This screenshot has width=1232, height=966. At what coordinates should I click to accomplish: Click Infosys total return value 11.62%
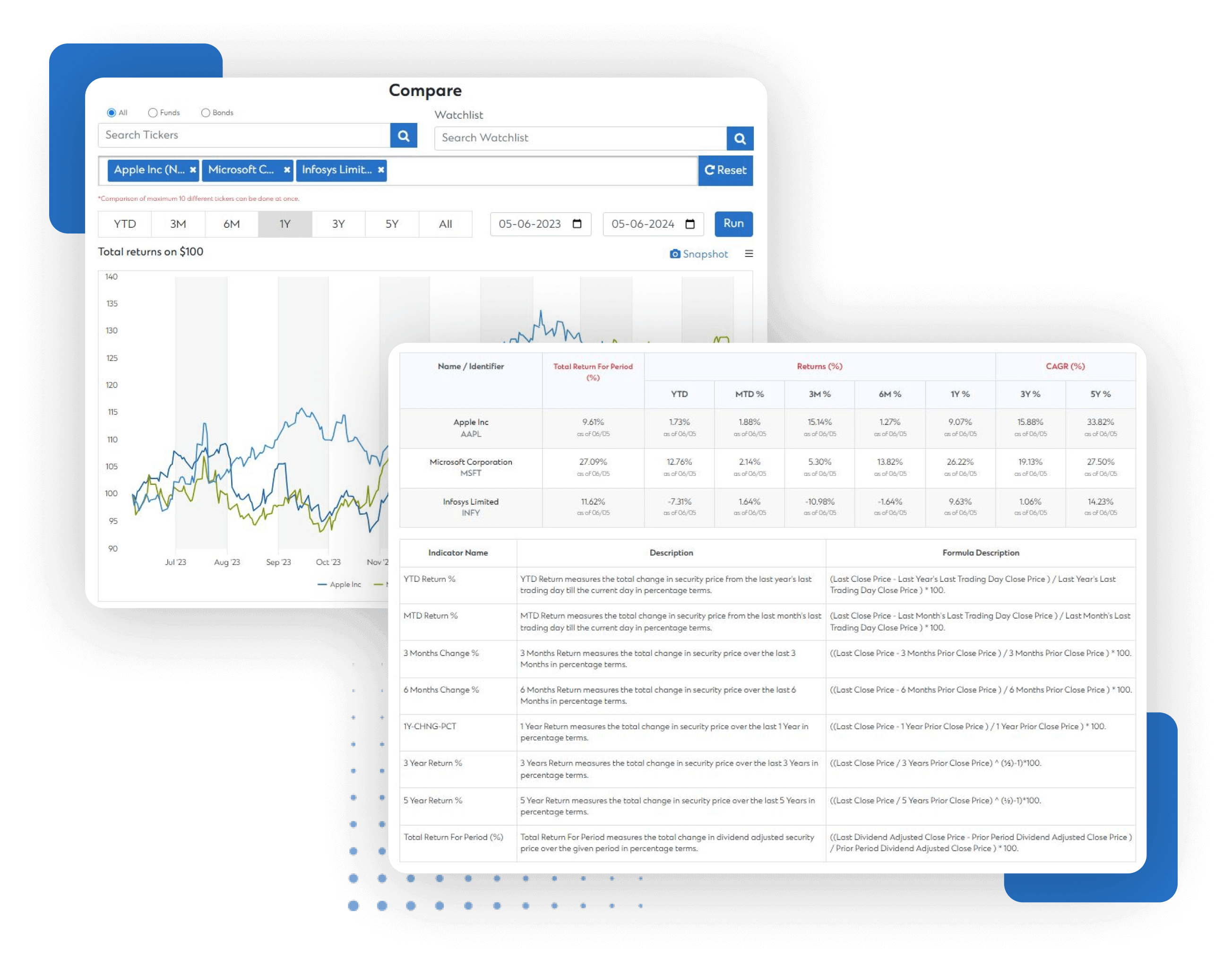click(x=593, y=501)
